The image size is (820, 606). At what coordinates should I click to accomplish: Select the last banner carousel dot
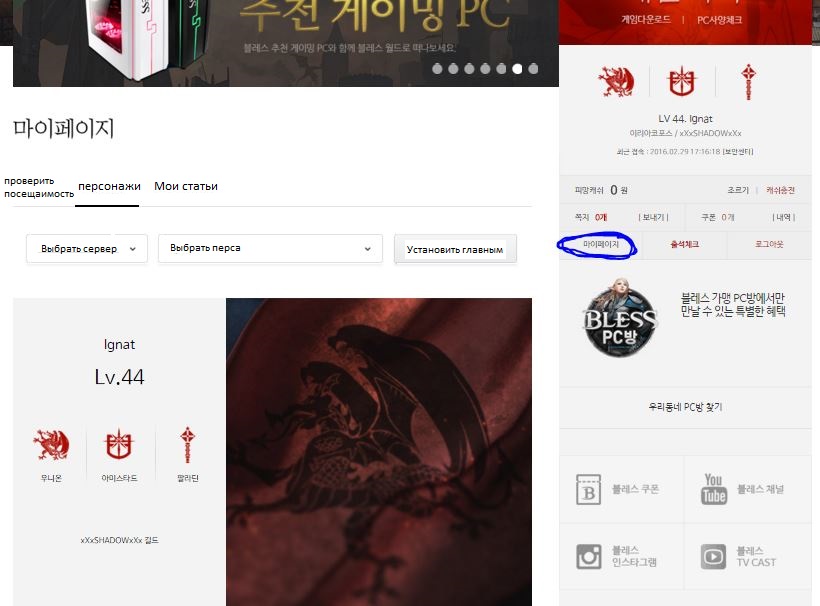click(x=533, y=69)
